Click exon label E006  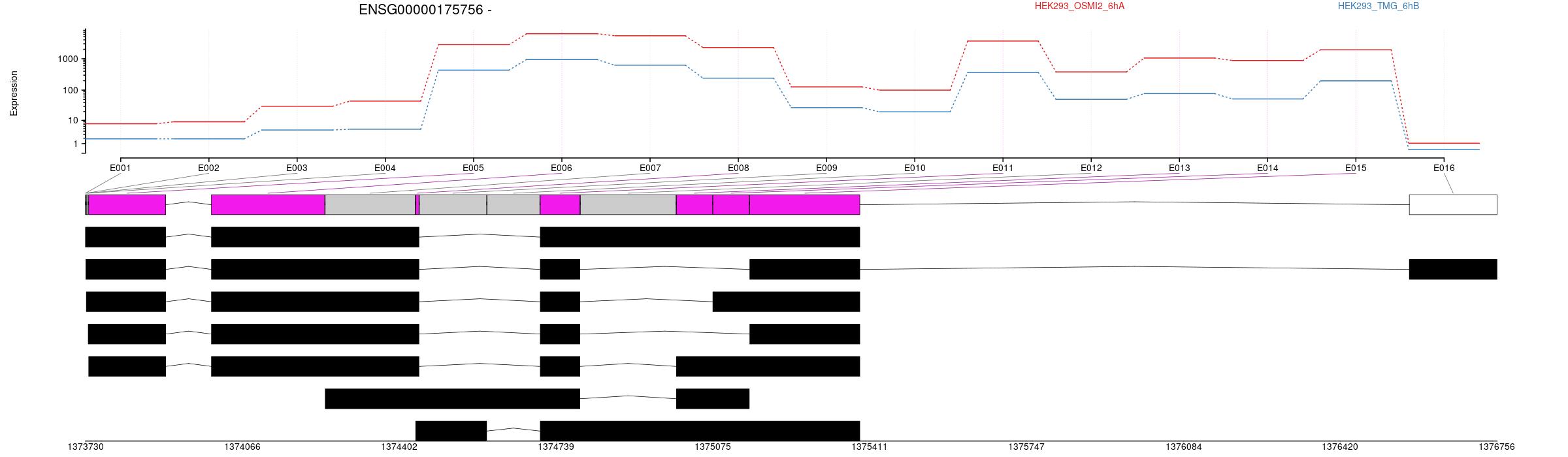[x=561, y=168]
